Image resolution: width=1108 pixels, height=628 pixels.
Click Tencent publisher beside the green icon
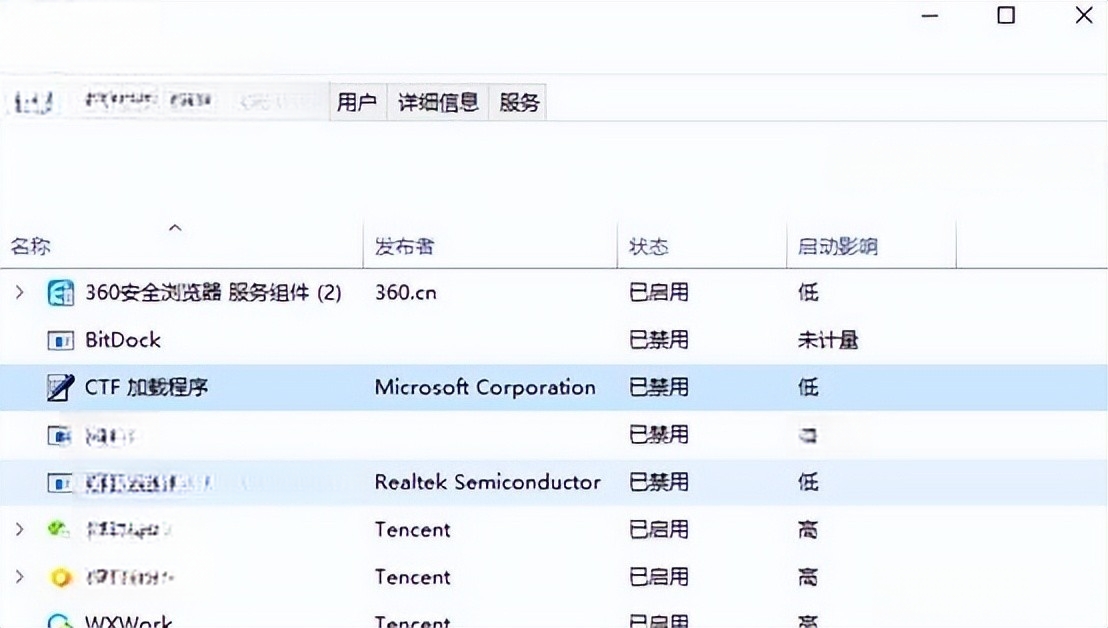click(x=413, y=529)
